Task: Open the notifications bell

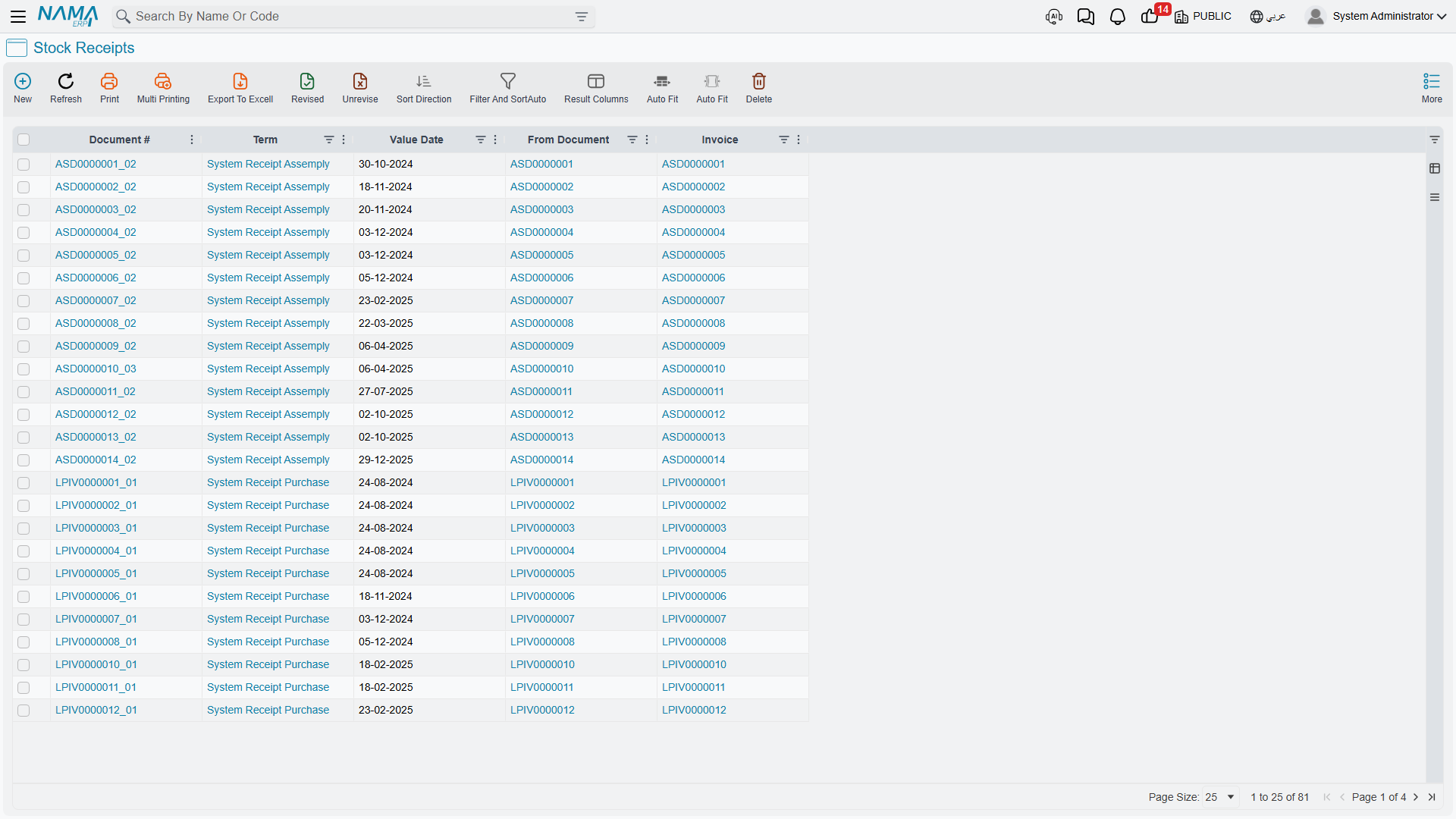Action: pyautogui.click(x=1118, y=17)
